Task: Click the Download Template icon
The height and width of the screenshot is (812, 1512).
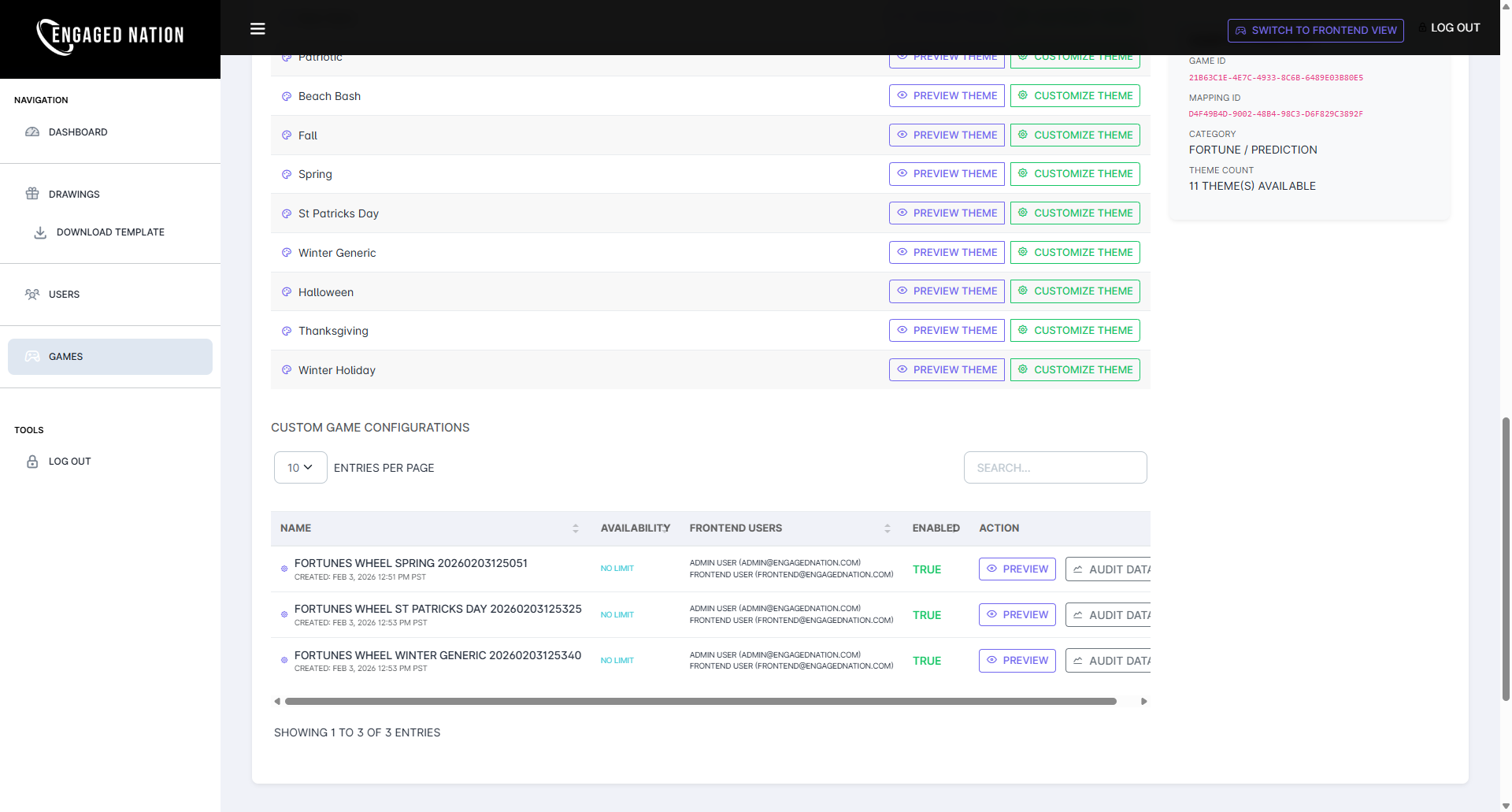Action: pyautogui.click(x=39, y=232)
